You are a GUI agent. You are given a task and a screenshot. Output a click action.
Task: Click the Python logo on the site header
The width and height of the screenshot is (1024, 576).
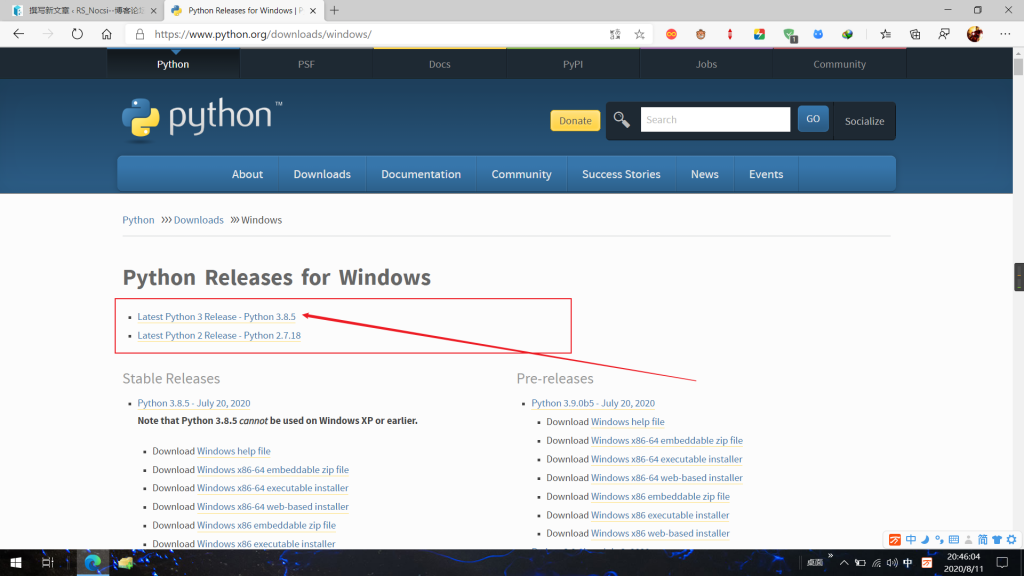(x=202, y=120)
